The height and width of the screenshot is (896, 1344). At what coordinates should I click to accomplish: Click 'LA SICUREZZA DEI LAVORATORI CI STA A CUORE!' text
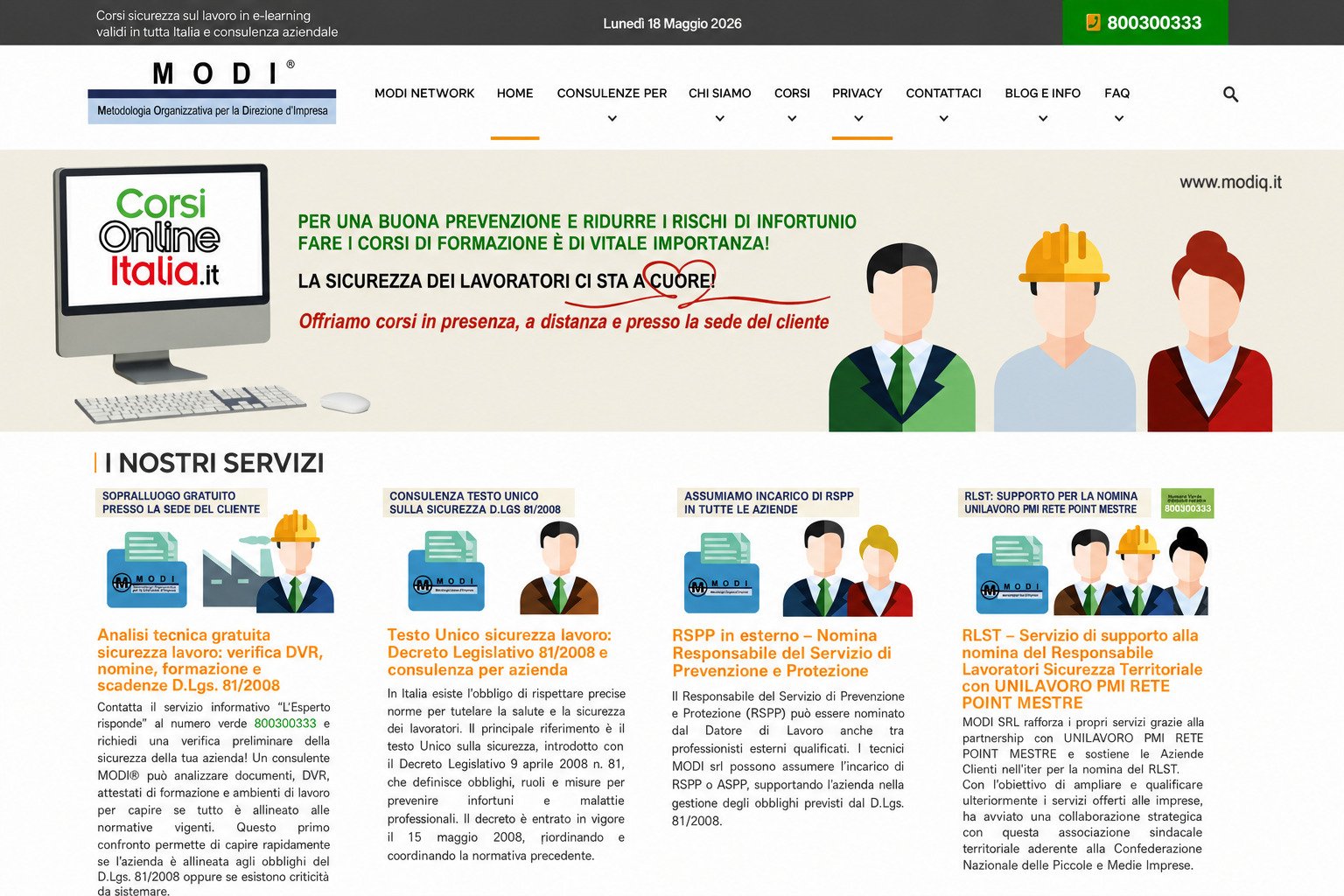507,281
